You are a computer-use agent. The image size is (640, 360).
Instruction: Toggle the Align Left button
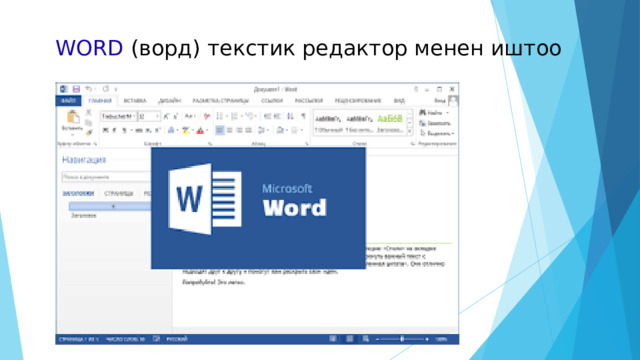(220, 130)
